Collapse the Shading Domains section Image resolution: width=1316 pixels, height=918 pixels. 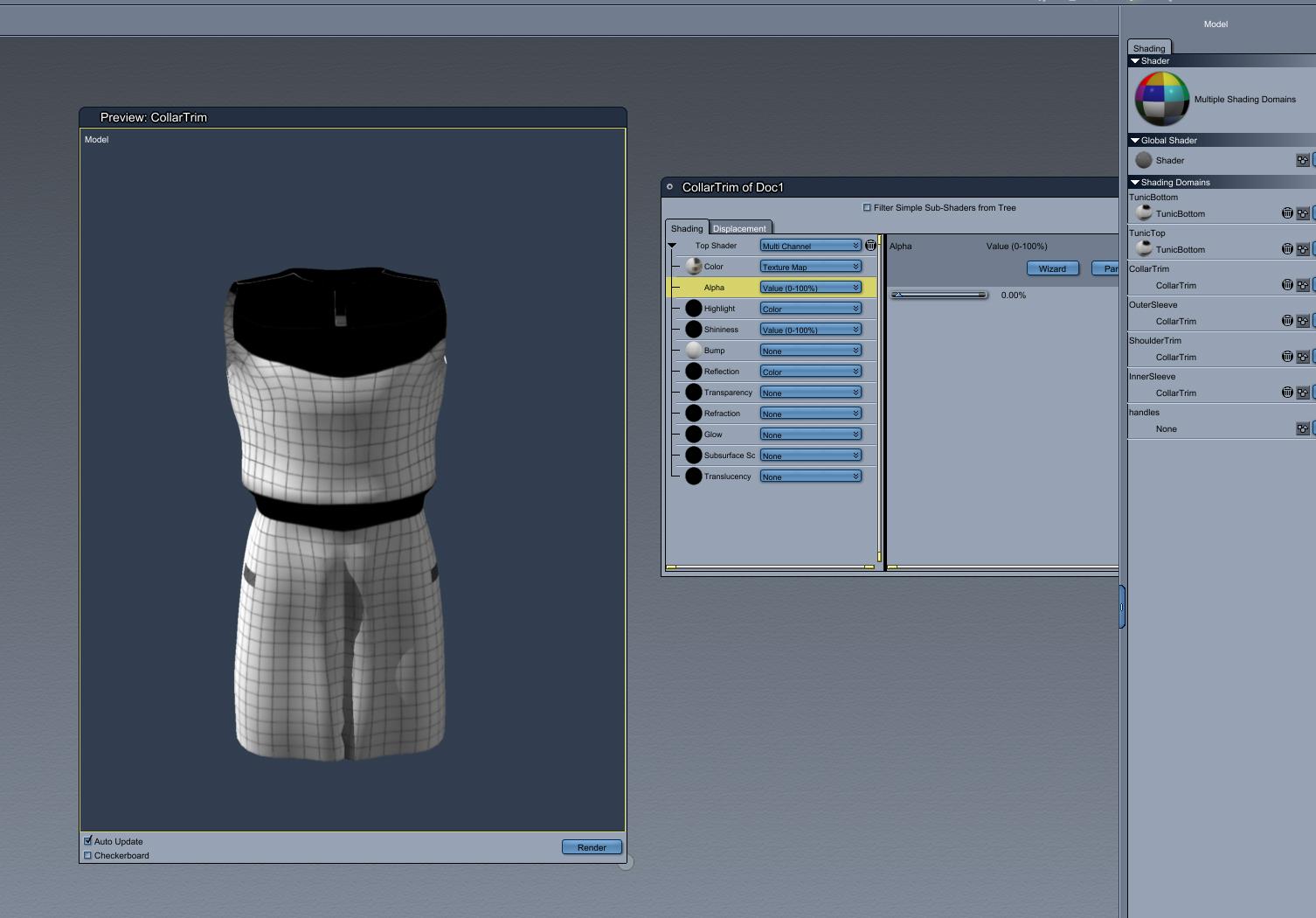tap(1135, 183)
